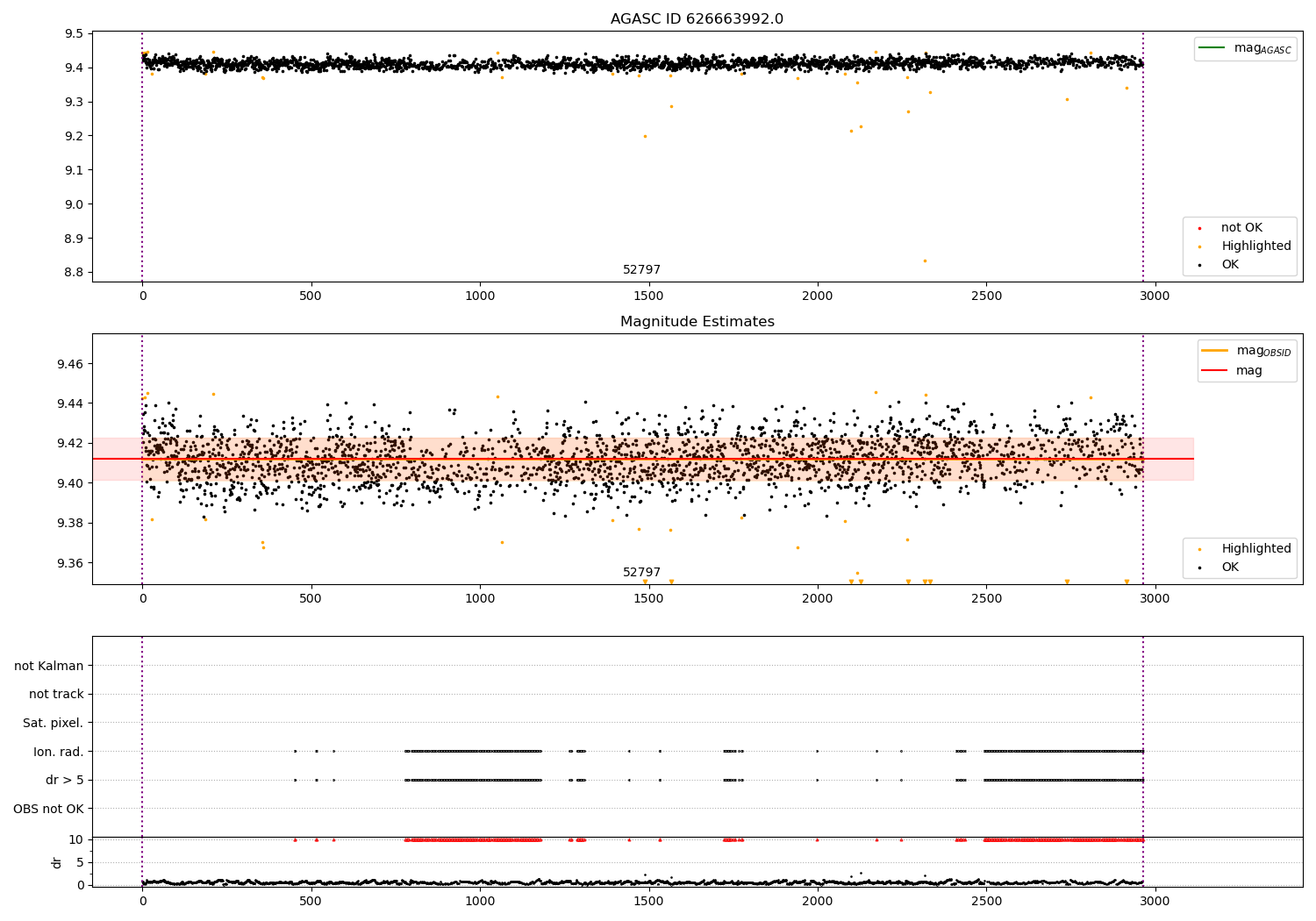Screen dimensions: 1316x921
Task: Click the 'dr > 5' axis label
Action: click(65, 781)
